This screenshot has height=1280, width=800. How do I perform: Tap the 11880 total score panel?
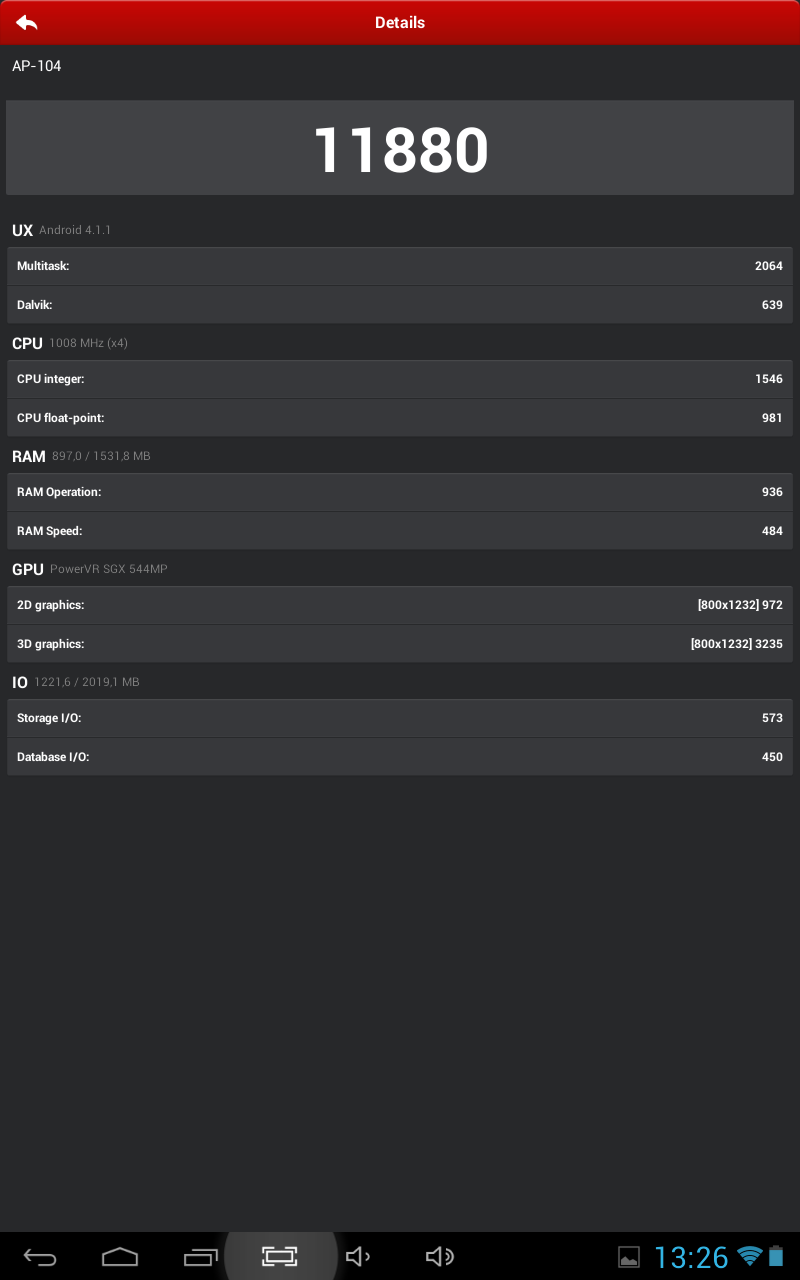[x=400, y=147]
